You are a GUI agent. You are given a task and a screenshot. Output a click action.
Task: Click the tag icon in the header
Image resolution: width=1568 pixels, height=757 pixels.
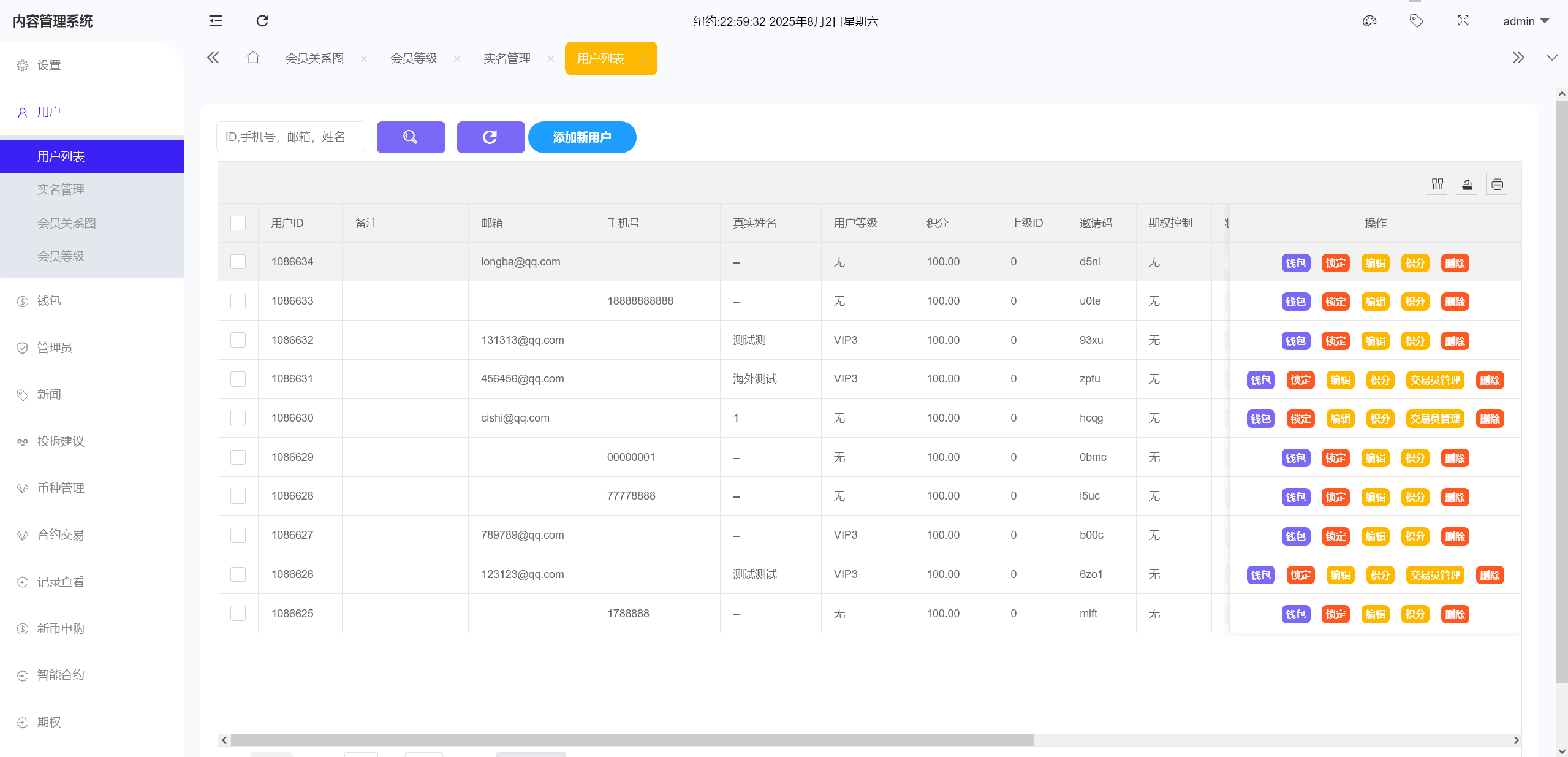tap(1416, 21)
